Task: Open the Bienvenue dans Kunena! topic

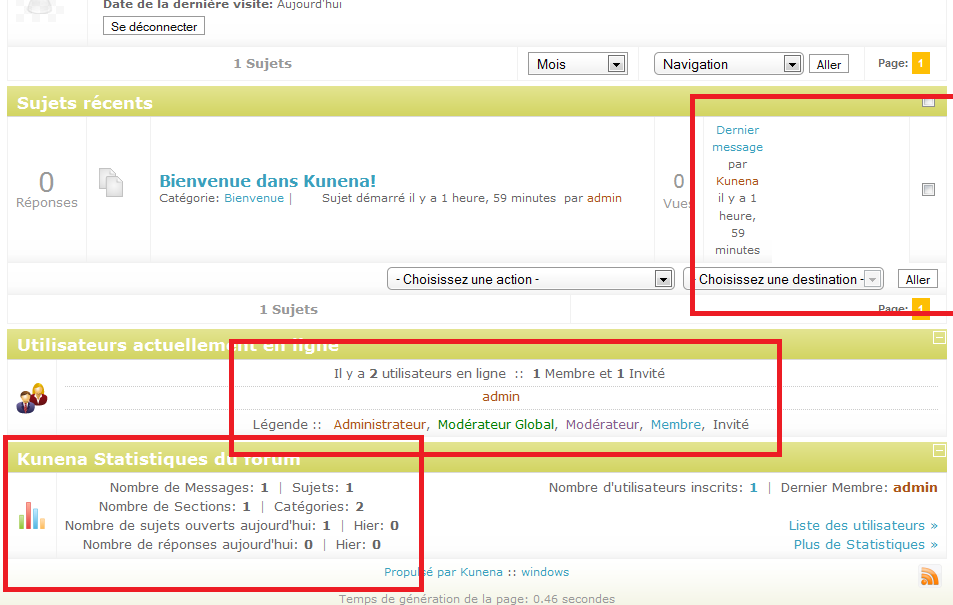Action: [x=267, y=181]
